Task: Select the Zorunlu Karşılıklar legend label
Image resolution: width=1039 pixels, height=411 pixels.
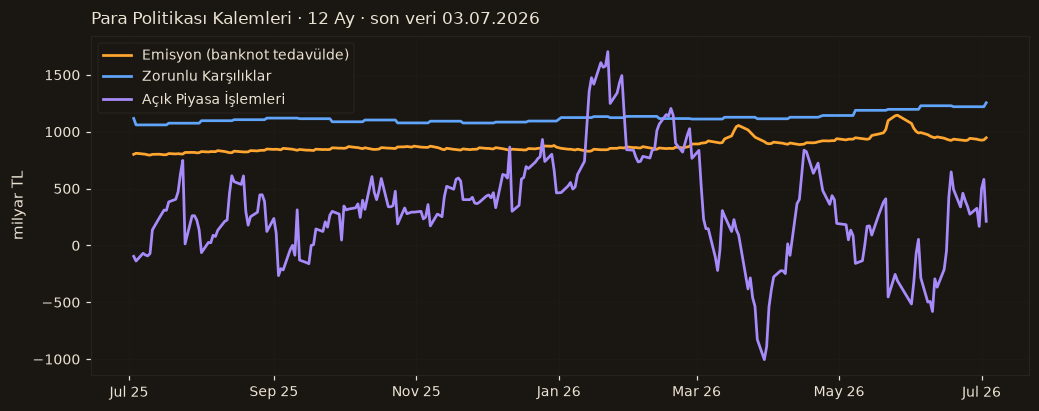Action: click(206, 77)
